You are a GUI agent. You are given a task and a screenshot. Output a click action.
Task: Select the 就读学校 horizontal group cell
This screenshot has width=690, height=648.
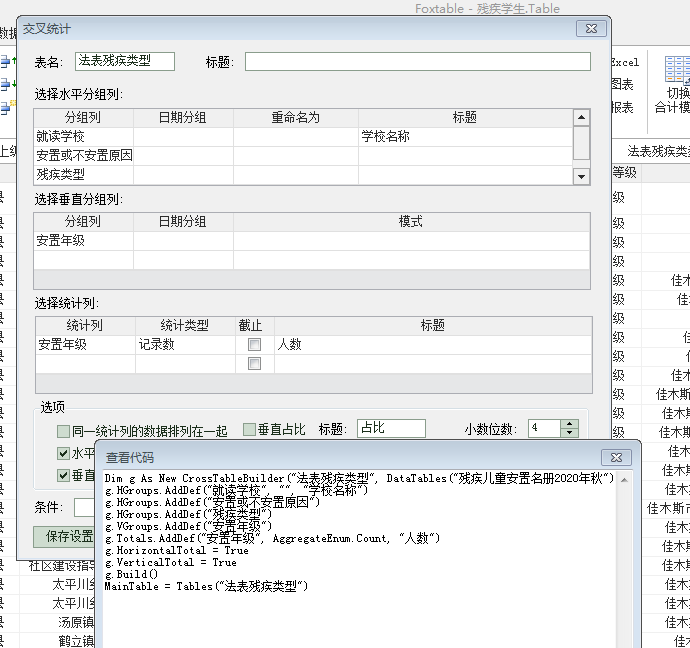tap(83, 136)
